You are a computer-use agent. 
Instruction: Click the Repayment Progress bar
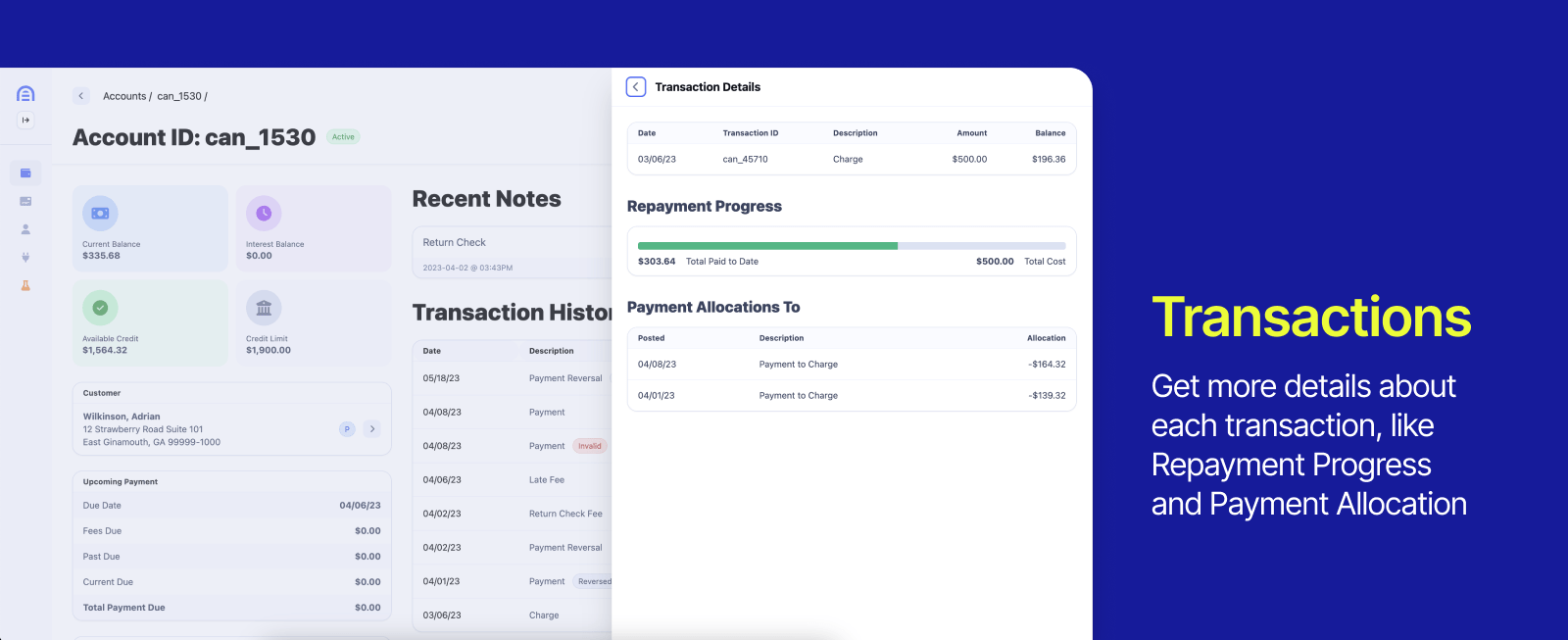852,246
